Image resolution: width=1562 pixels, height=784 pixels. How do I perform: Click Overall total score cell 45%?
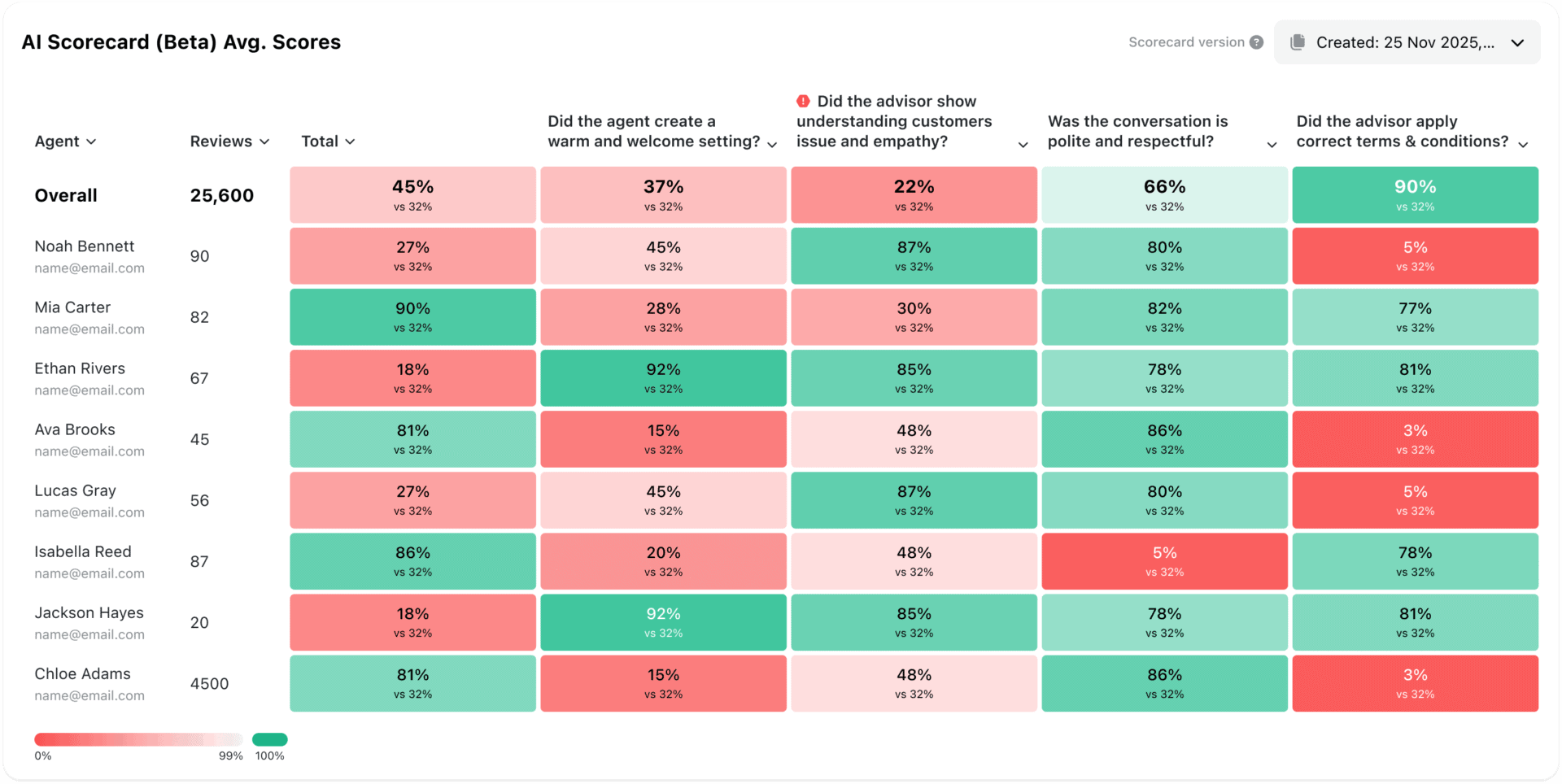tap(412, 195)
